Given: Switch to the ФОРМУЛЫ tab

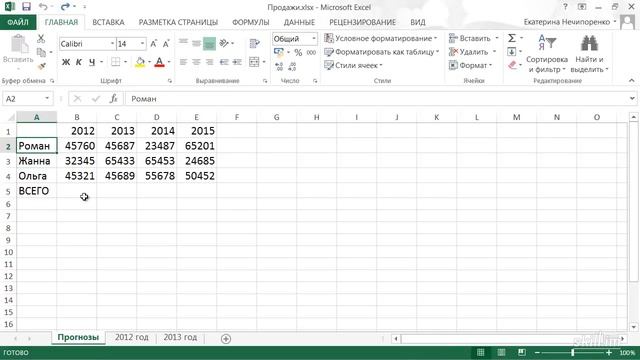Looking at the screenshot, I should click(x=251, y=22).
